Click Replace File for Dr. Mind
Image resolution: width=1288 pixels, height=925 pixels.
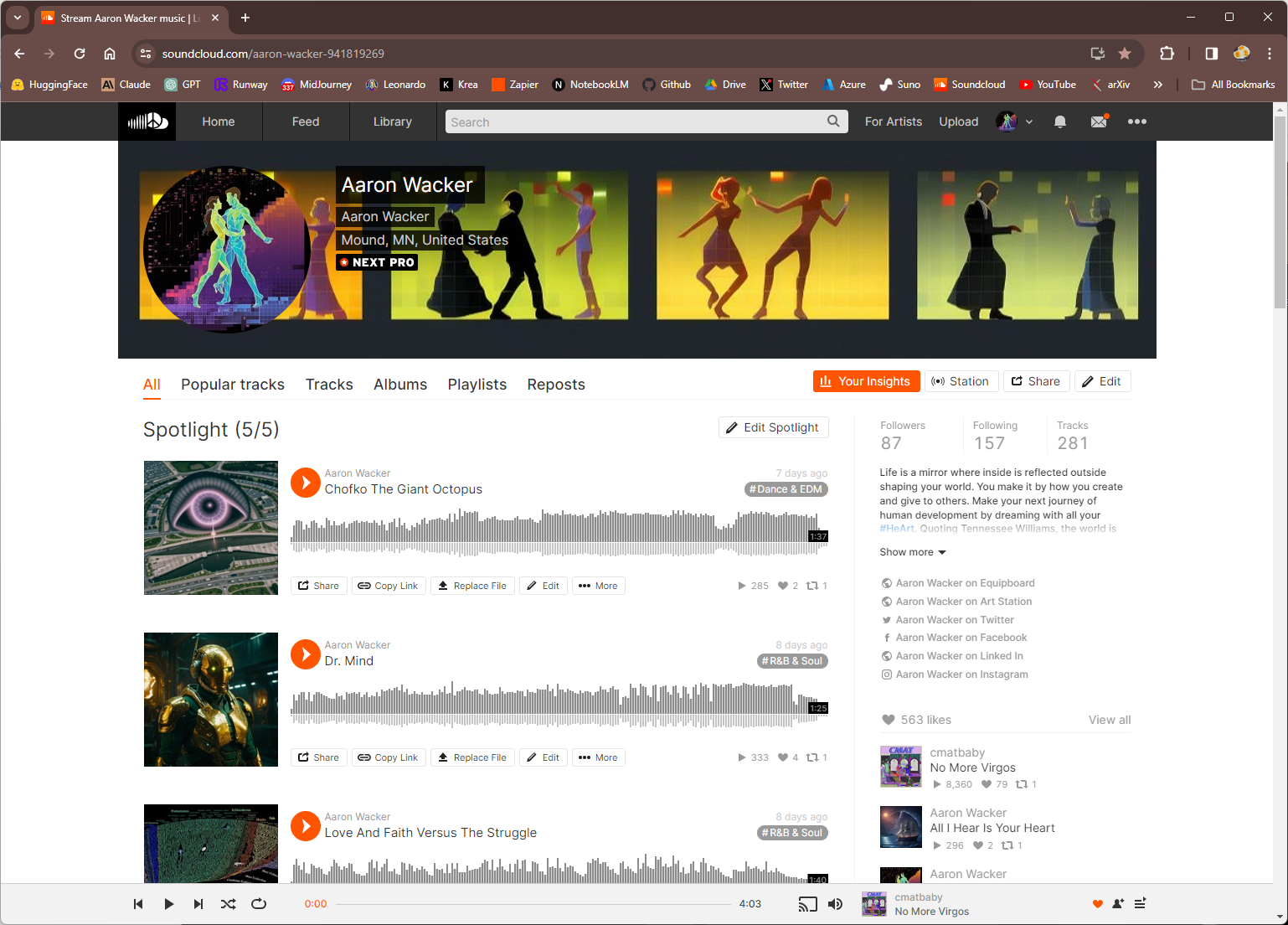pyautogui.click(x=472, y=757)
